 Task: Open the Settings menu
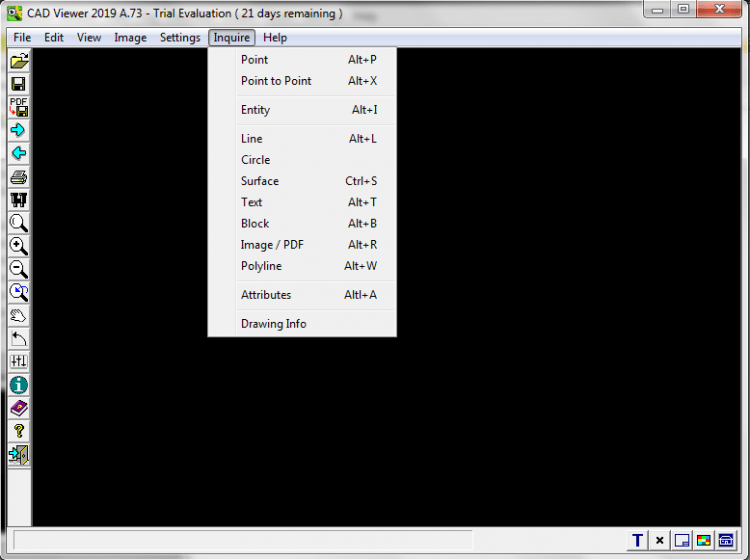(180, 38)
